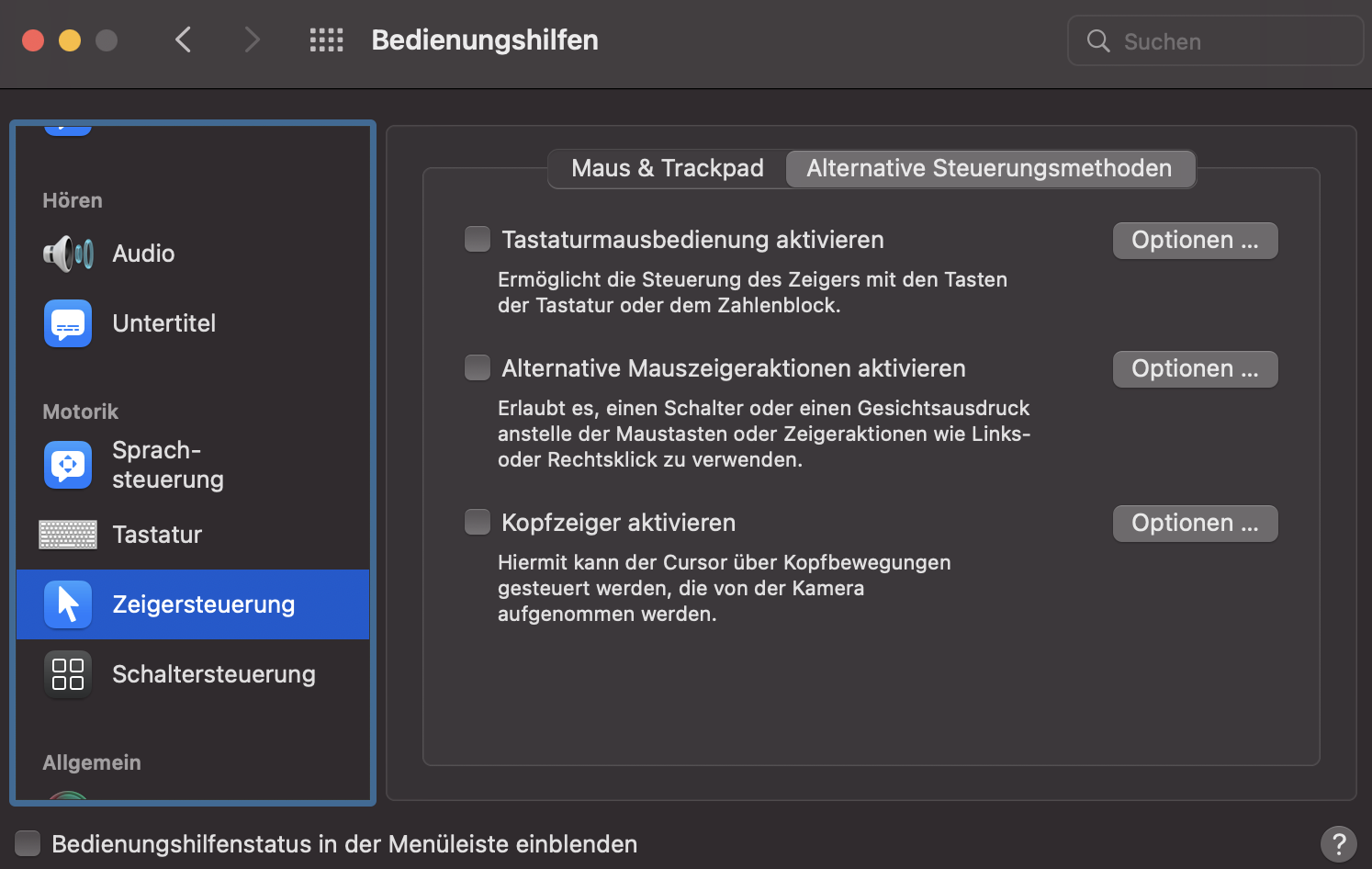The height and width of the screenshot is (869, 1372).
Task: Open Optionen for Alternative Mauszeigeraktionen
Action: (x=1195, y=369)
